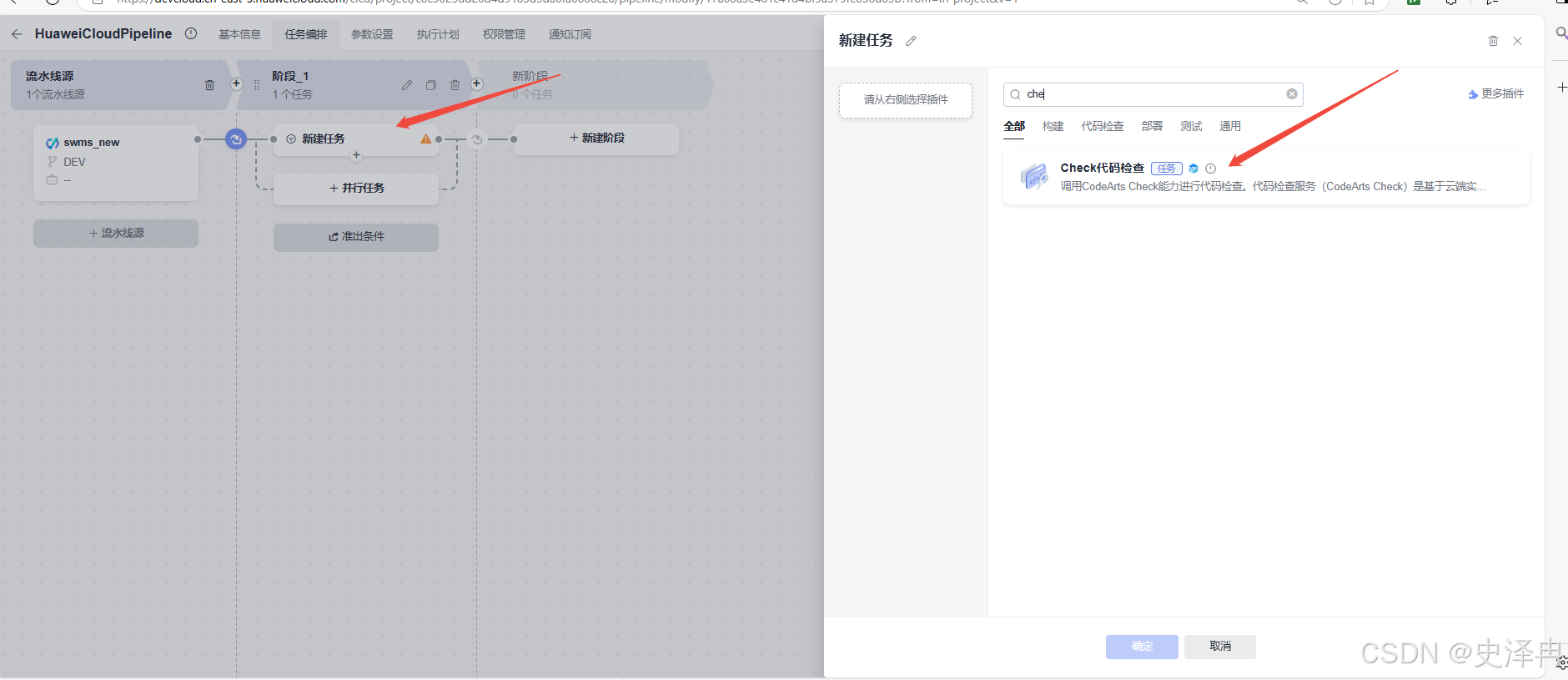Delete the task via panel trash icon
This screenshot has width=1568, height=680.
point(1493,41)
